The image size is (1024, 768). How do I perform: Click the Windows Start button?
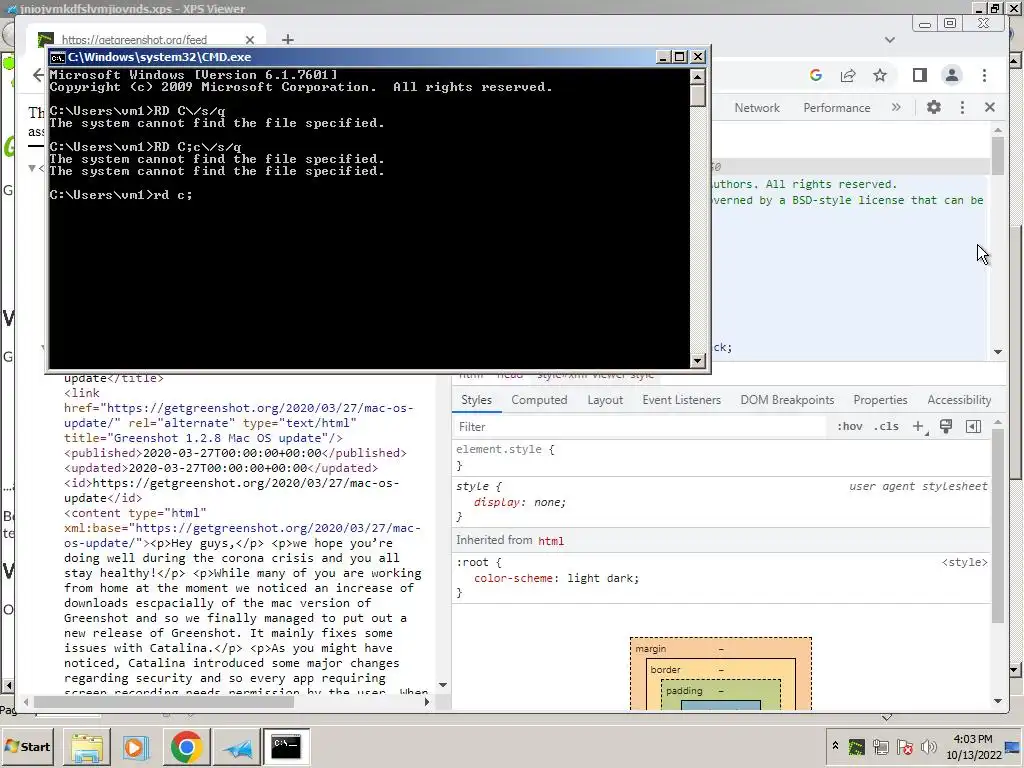click(27, 746)
